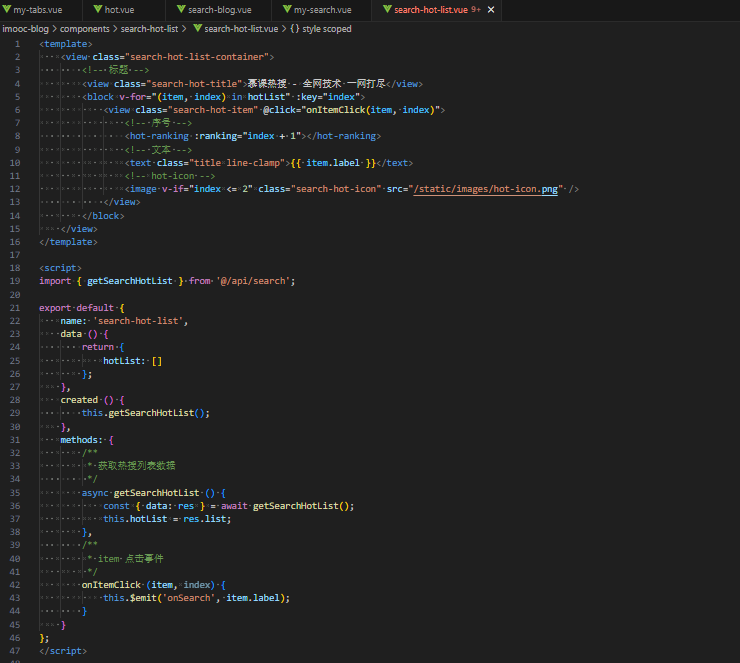Click line number 21 in gutter
Viewport: 740px width, 663px height.
15,308
